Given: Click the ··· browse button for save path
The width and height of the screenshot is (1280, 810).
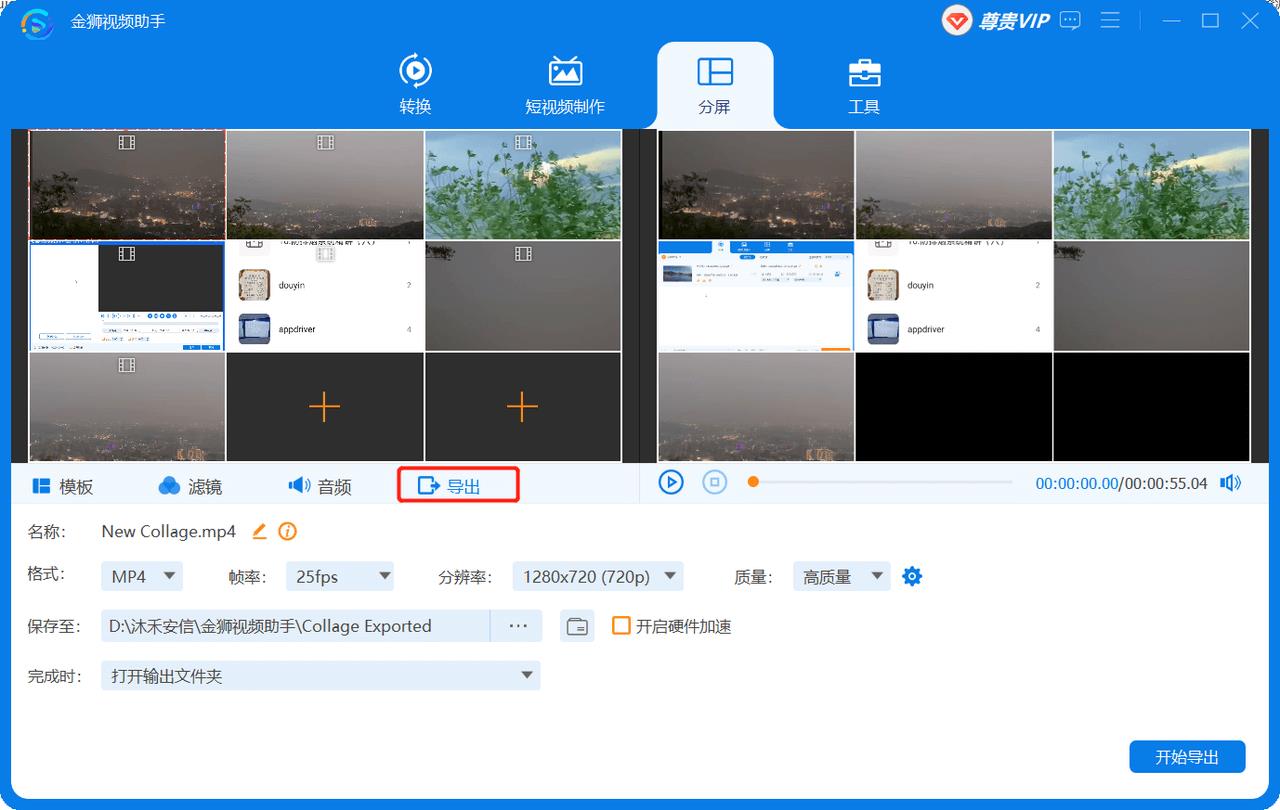Looking at the screenshot, I should [517, 626].
